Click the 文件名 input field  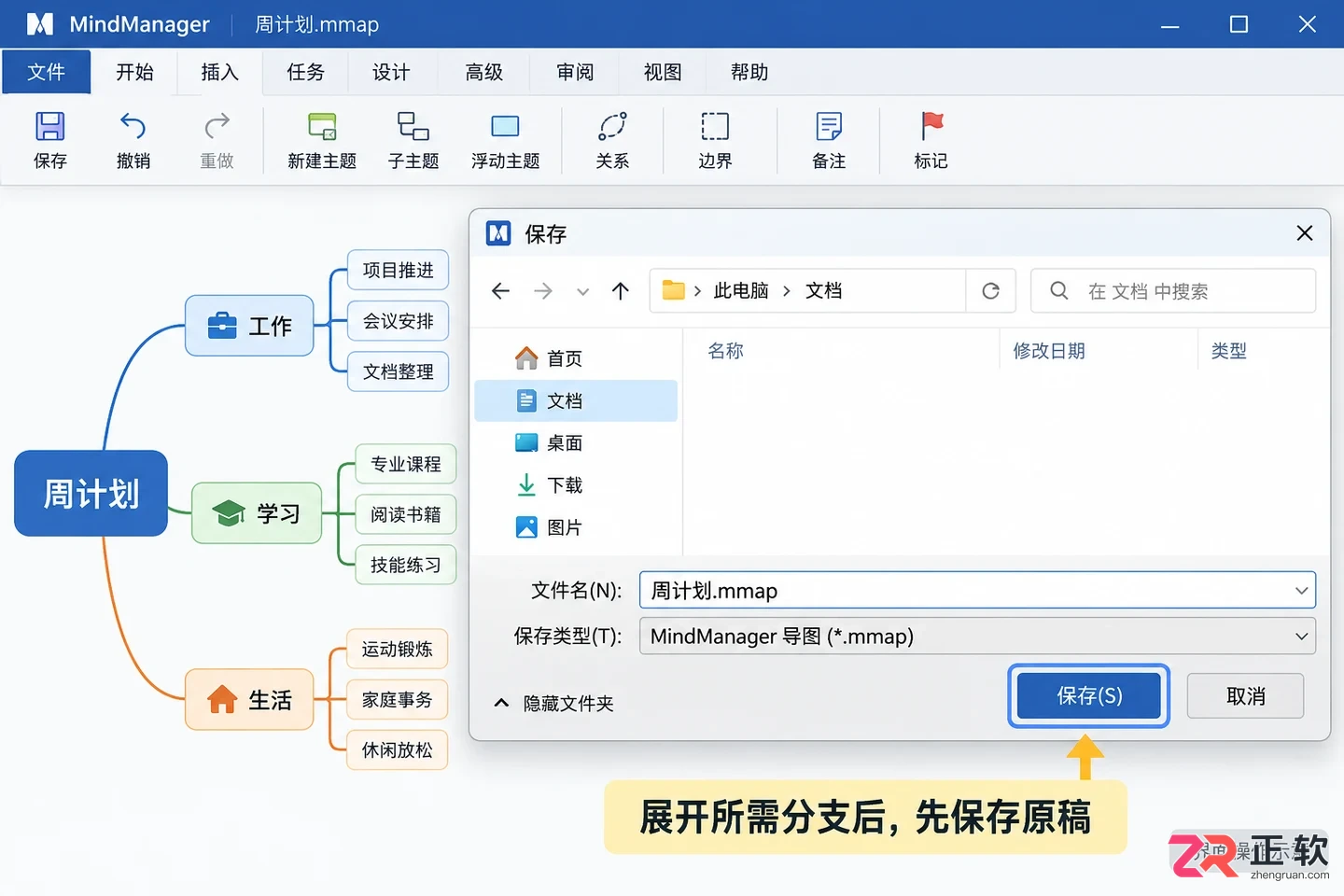tap(977, 591)
